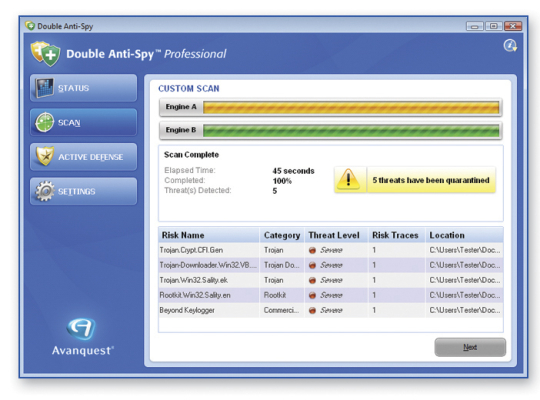
Task: Minimize the Double Anti-Spy window
Action: point(475,26)
